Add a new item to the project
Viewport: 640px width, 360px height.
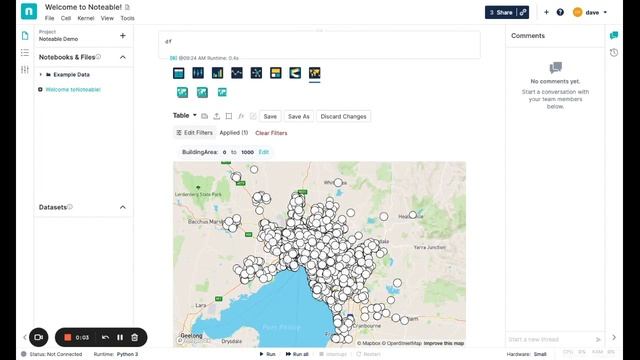click(122, 36)
